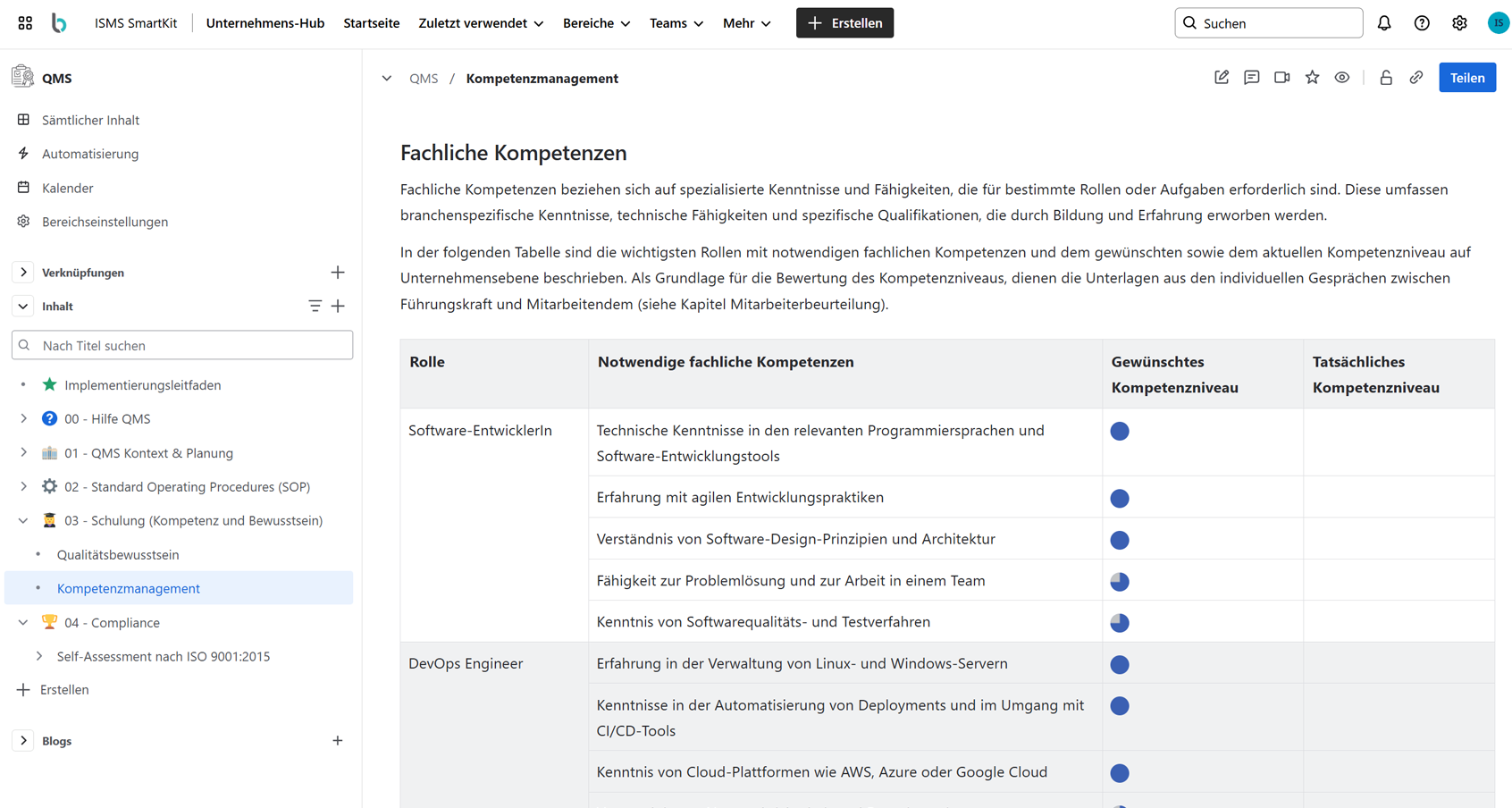Open the page restrictions lock icon
Screen dimensions: 1512x808
[x=1386, y=78]
